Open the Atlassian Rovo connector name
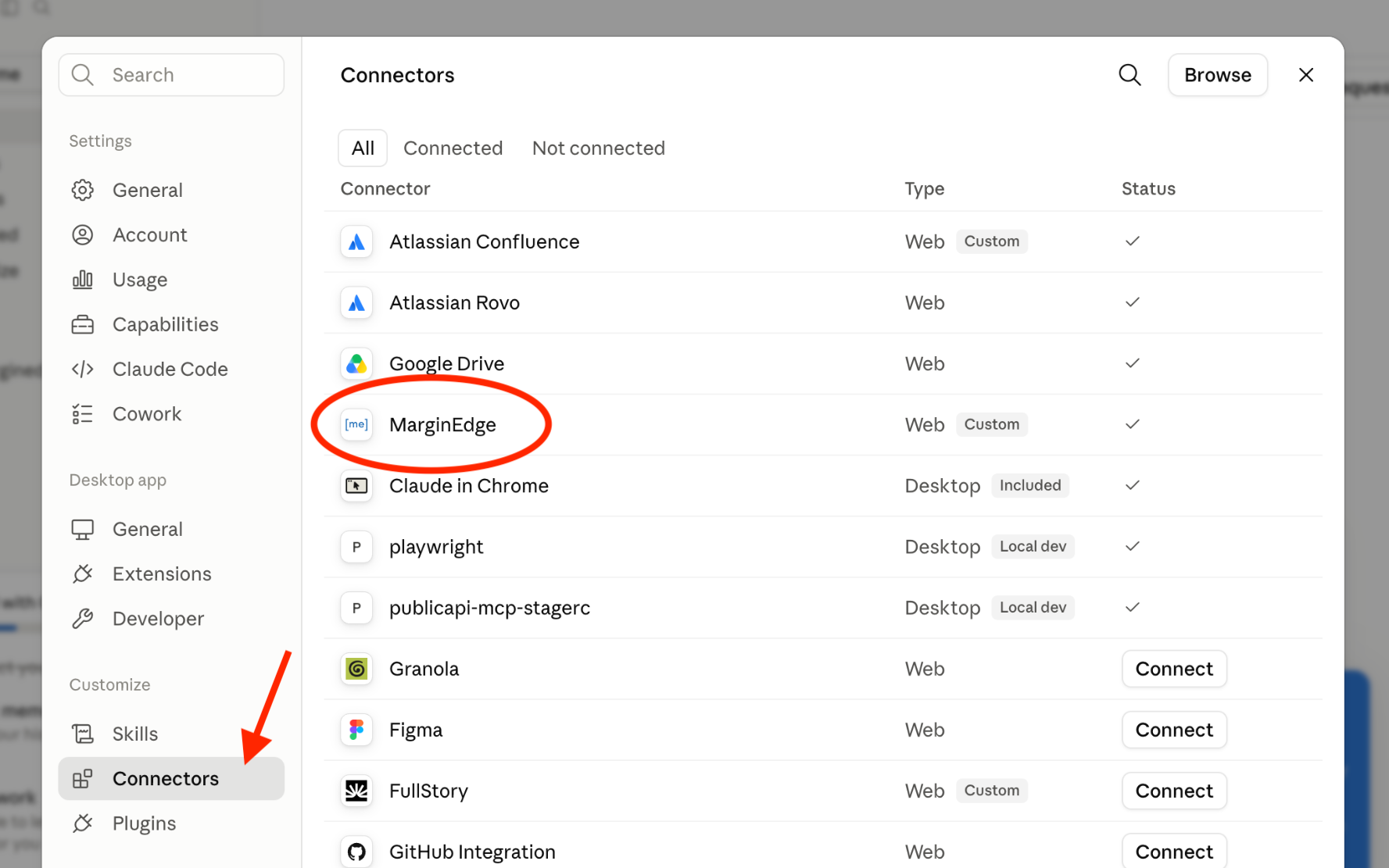 (454, 303)
